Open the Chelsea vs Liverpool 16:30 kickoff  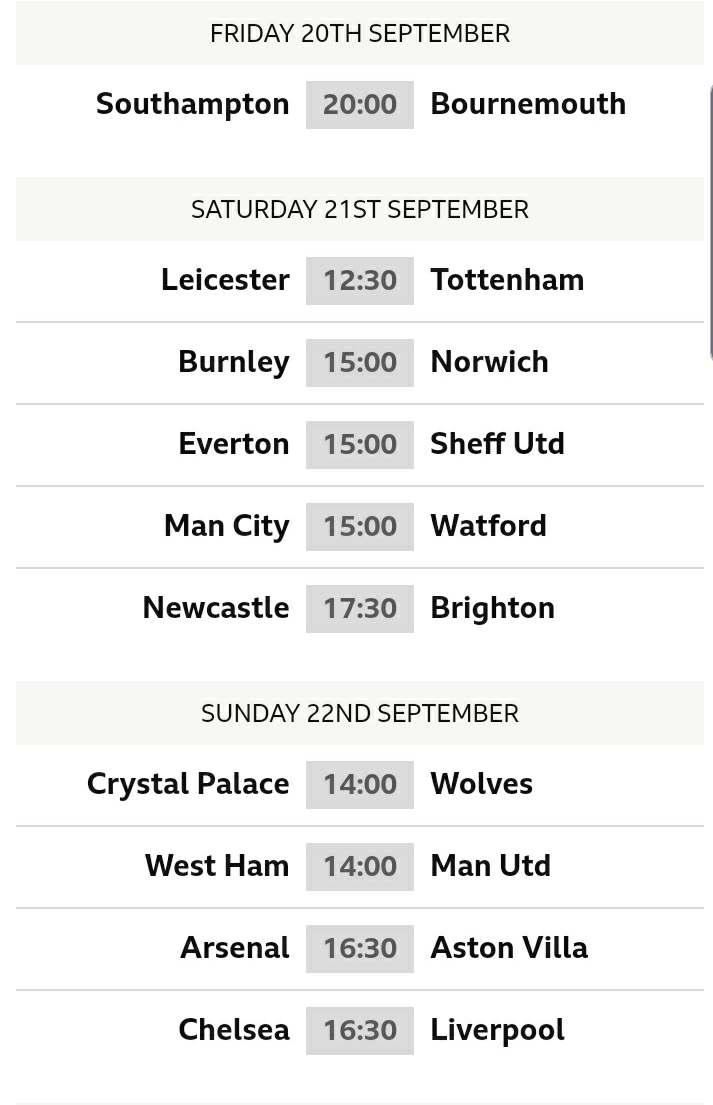click(359, 1030)
